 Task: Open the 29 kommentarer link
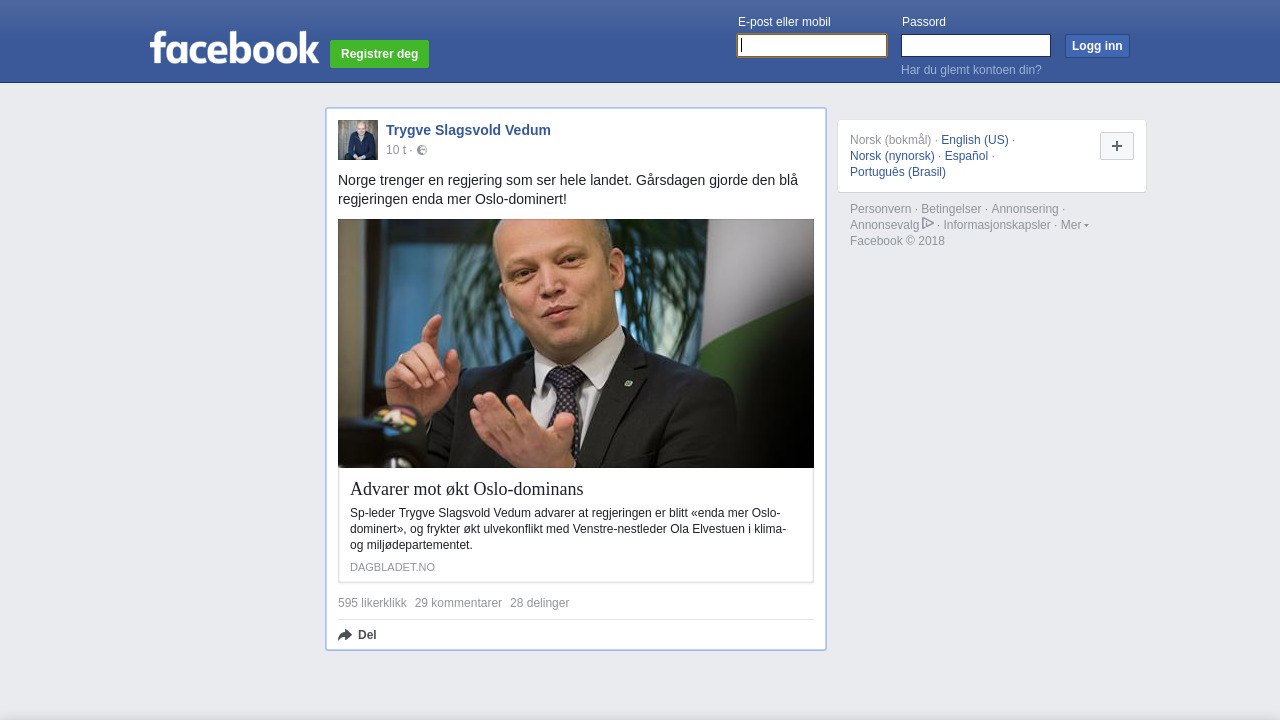point(458,603)
